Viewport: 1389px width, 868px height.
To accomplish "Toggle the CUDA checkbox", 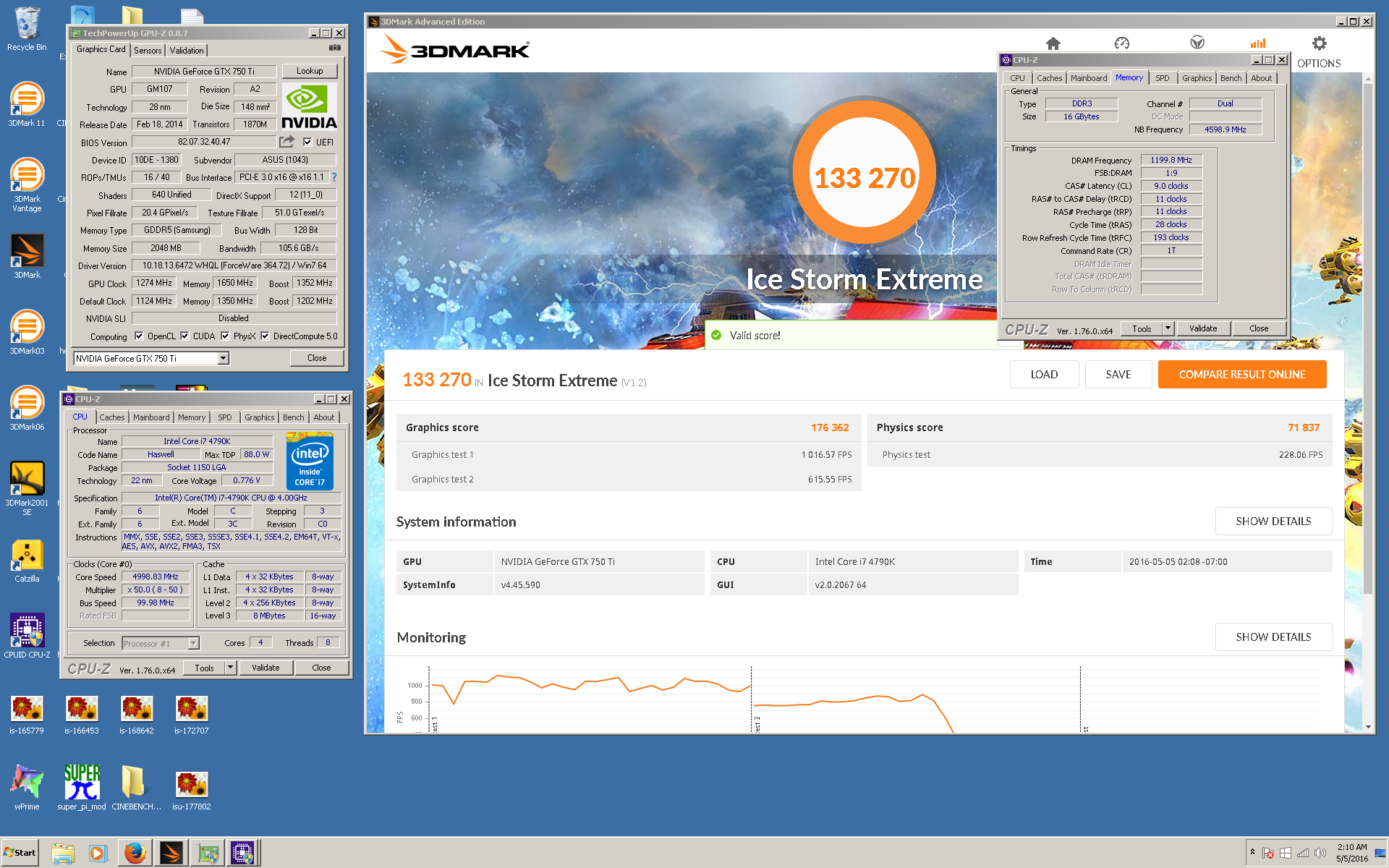I will coord(184,336).
